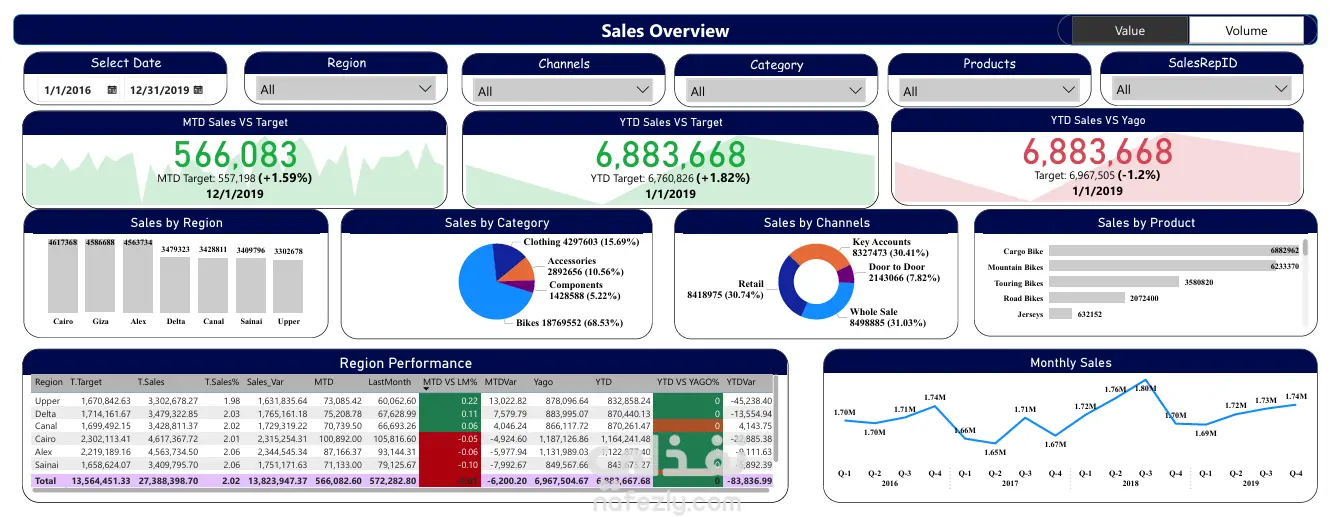Switch the view to Value
This screenshot has width=1334, height=517.
(1130, 31)
